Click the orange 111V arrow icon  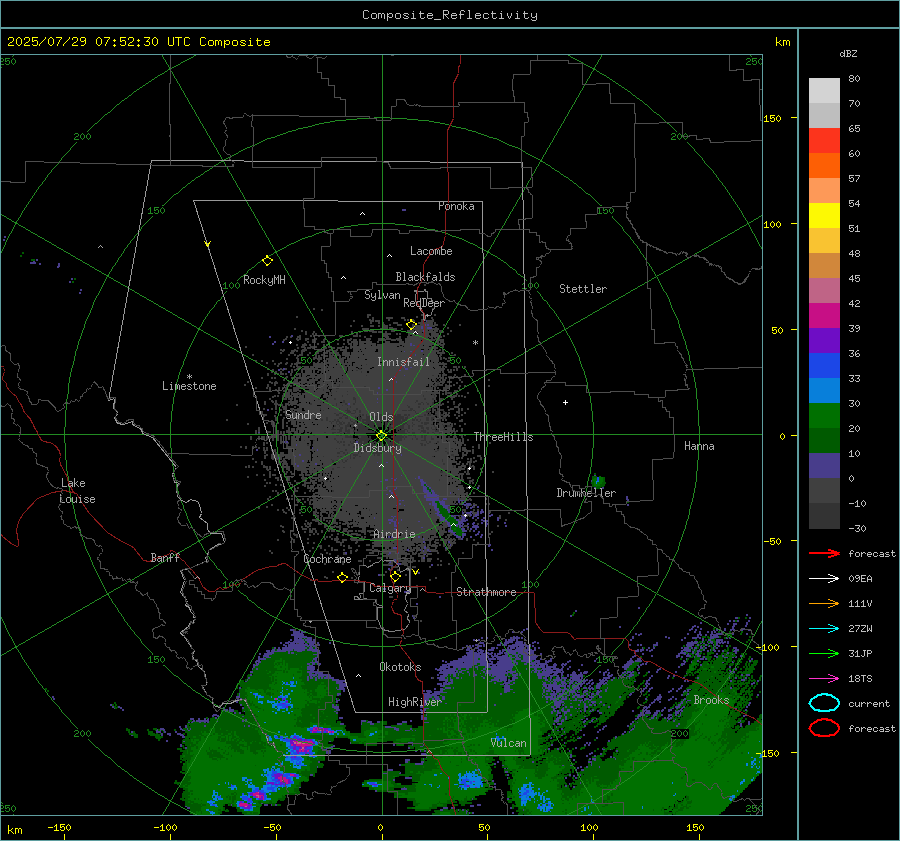pos(824,603)
